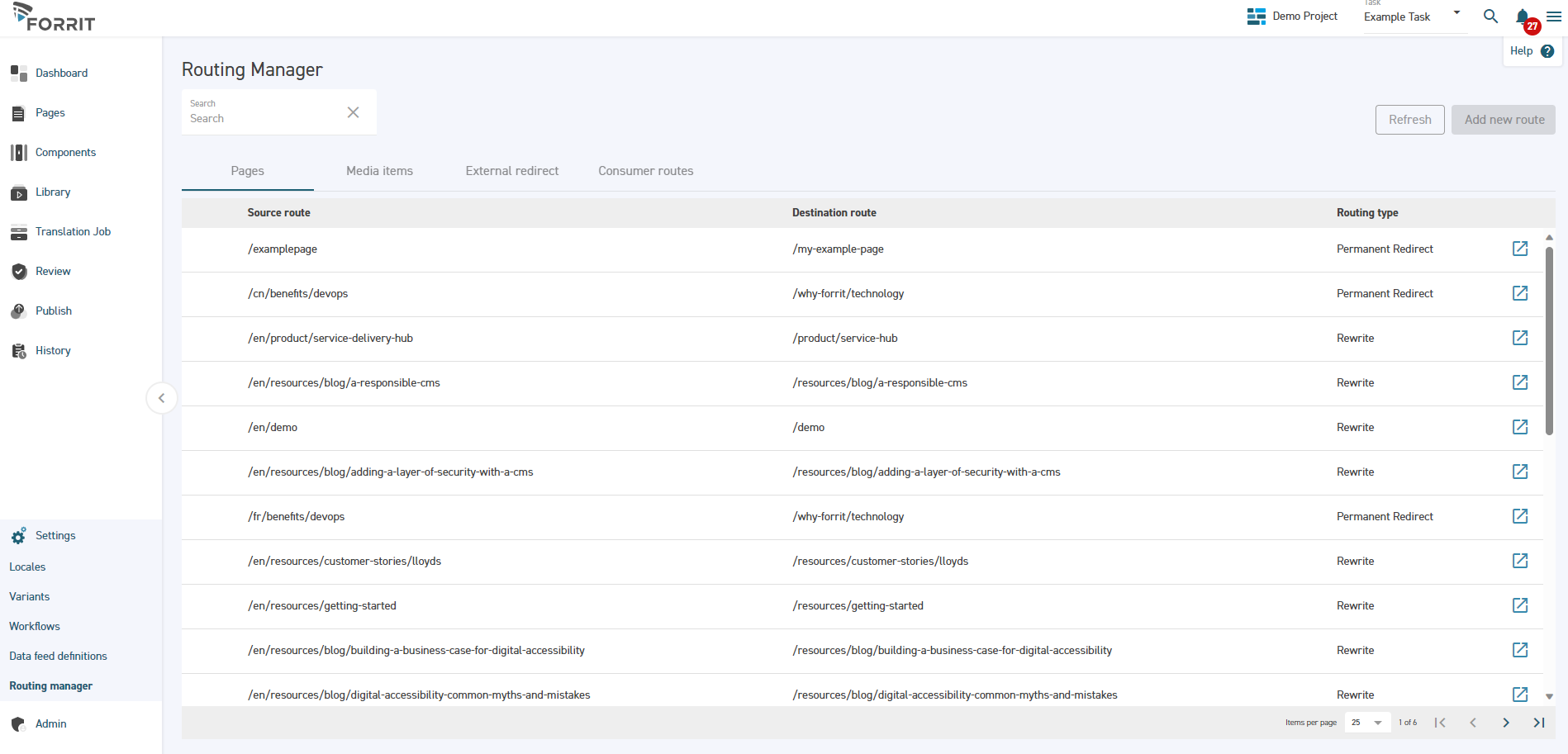View the History panel
This screenshot has height=754, width=1568.
coord(52,350)
